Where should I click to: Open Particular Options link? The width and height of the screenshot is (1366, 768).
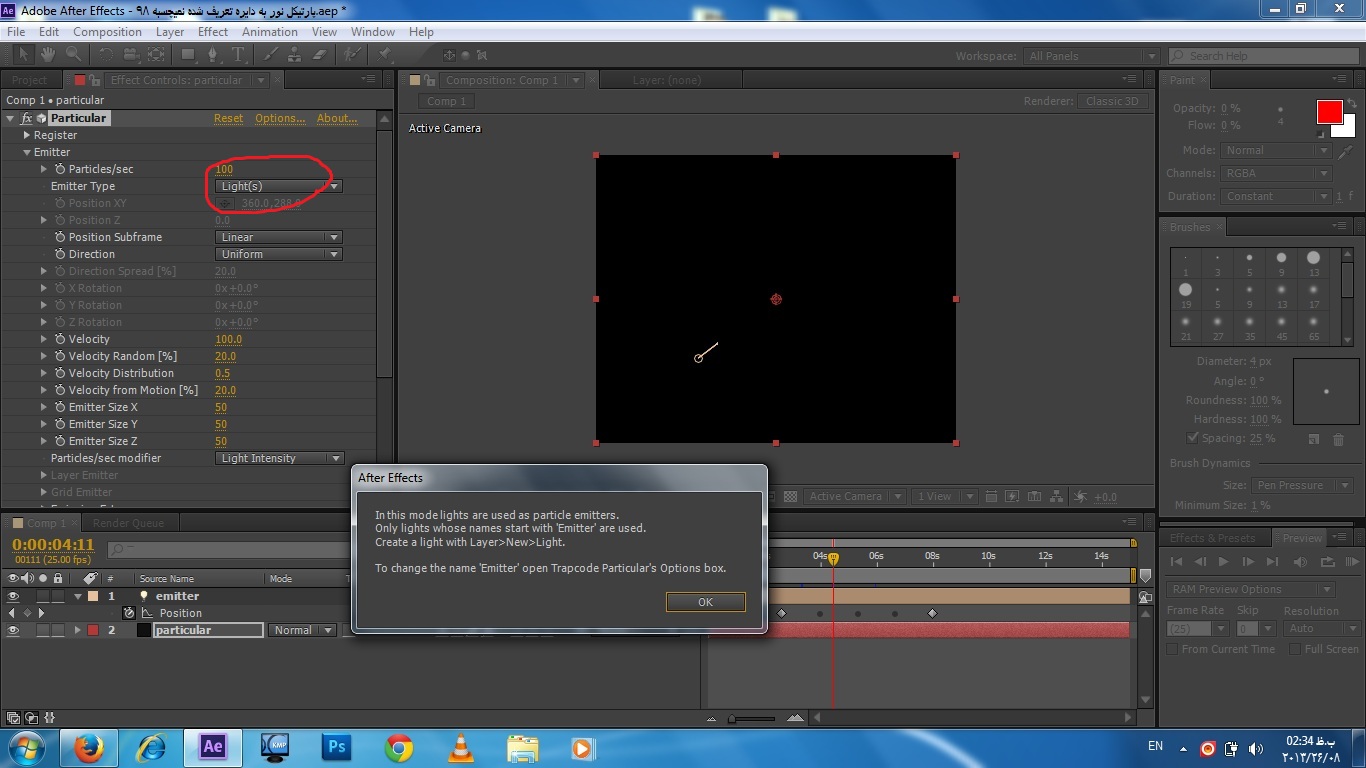[280, 118]
